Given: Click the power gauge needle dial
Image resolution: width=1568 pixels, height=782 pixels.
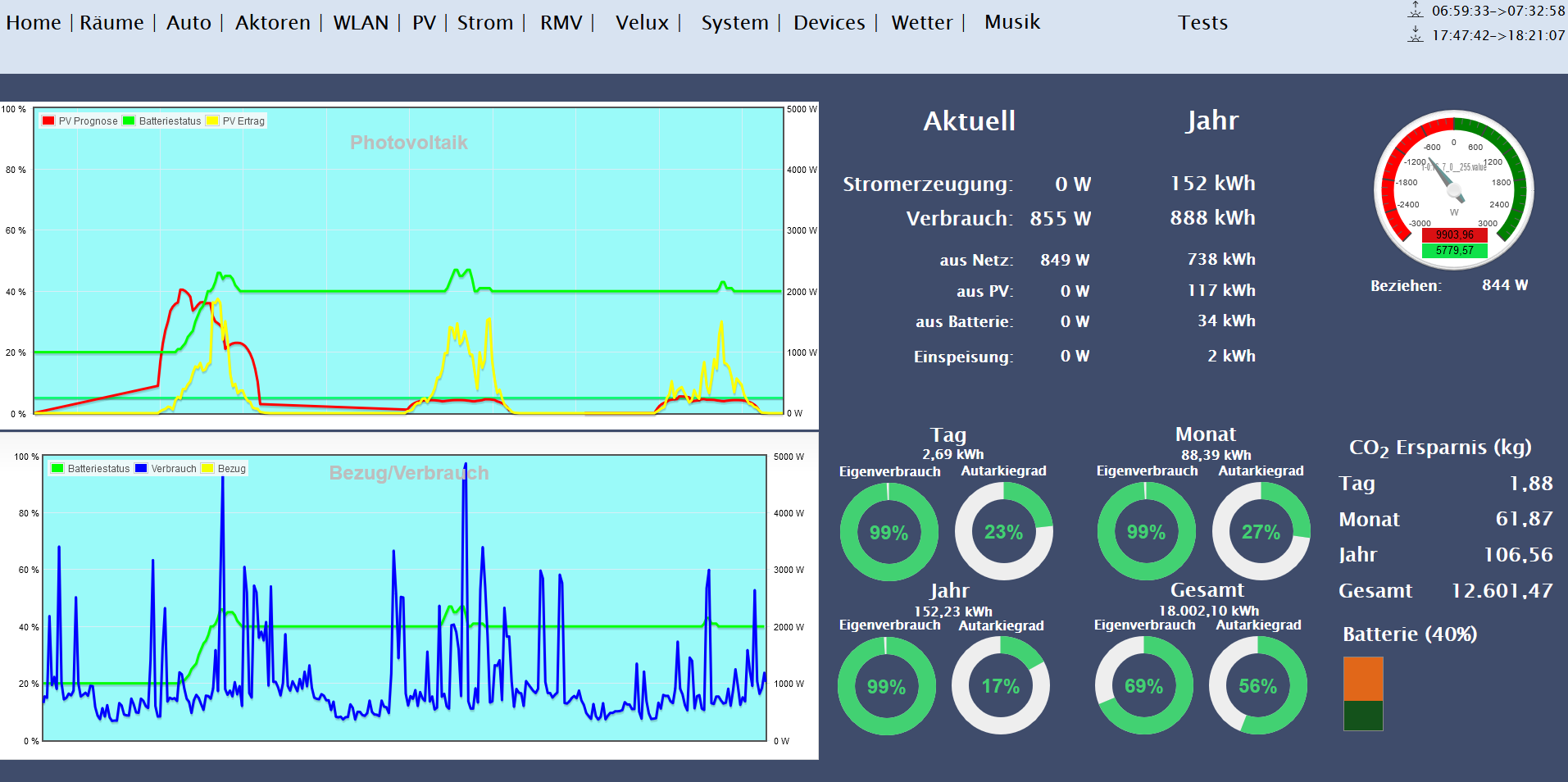Looking at the screenshot, I should tap(1453, 189).
